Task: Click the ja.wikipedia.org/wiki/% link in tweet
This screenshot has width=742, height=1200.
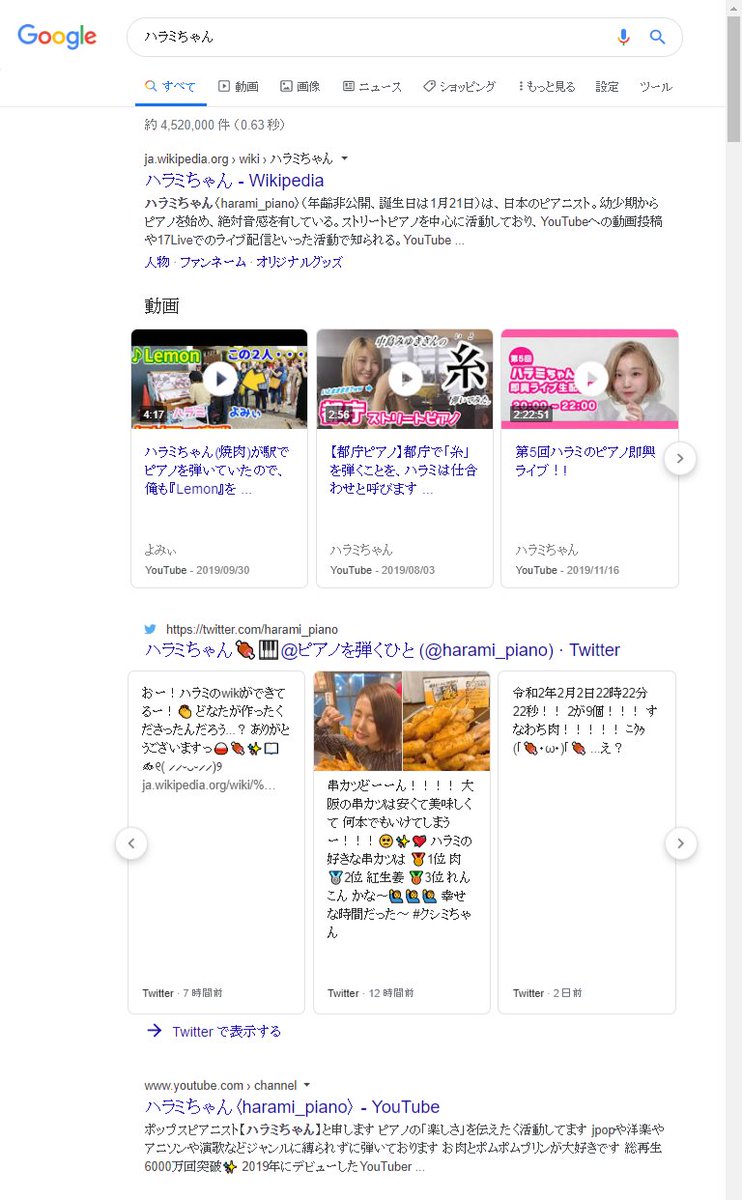Action: click(x=208, y=785)
